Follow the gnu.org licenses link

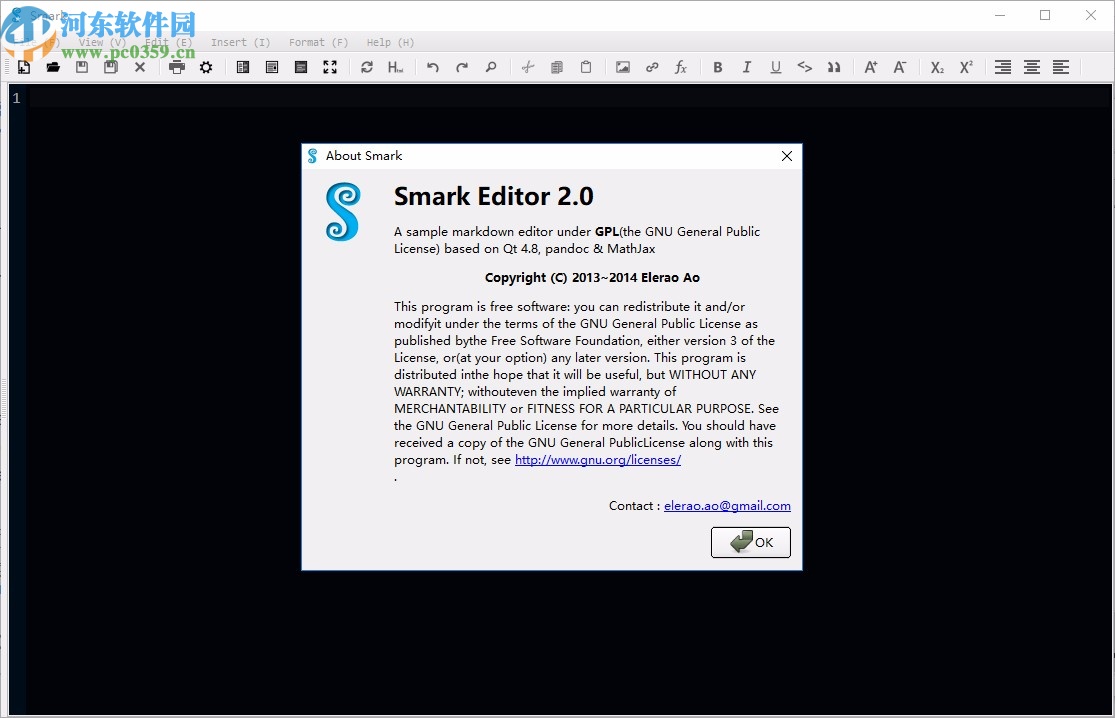tap(597, 460)
